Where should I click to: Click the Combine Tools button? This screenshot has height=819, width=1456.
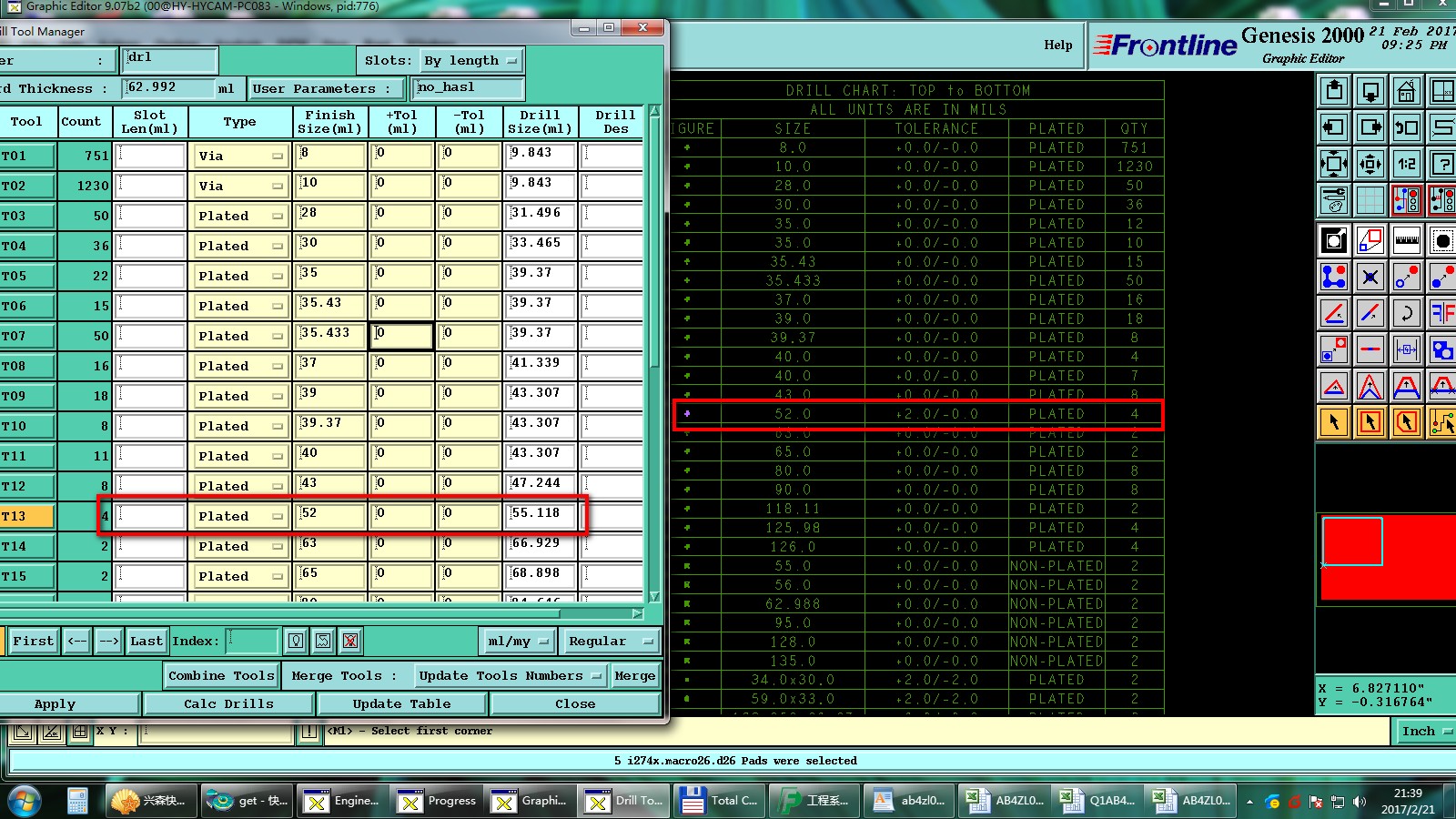pyautogui.click(x=221, y=675)
